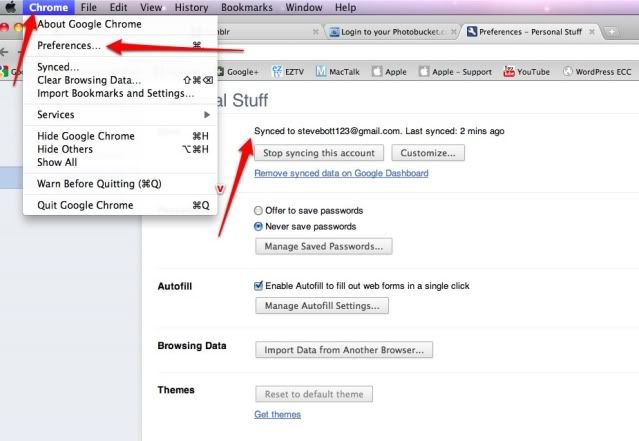Open Manage Autofill Settings...
Viewport: 639px width, 441px height.
point(322,306)
